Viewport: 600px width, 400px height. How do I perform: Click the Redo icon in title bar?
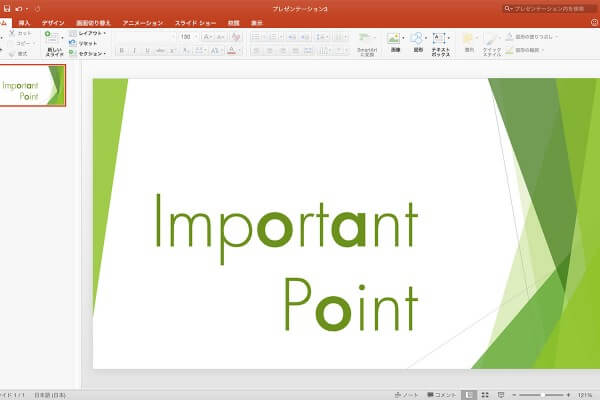point(38,8)
